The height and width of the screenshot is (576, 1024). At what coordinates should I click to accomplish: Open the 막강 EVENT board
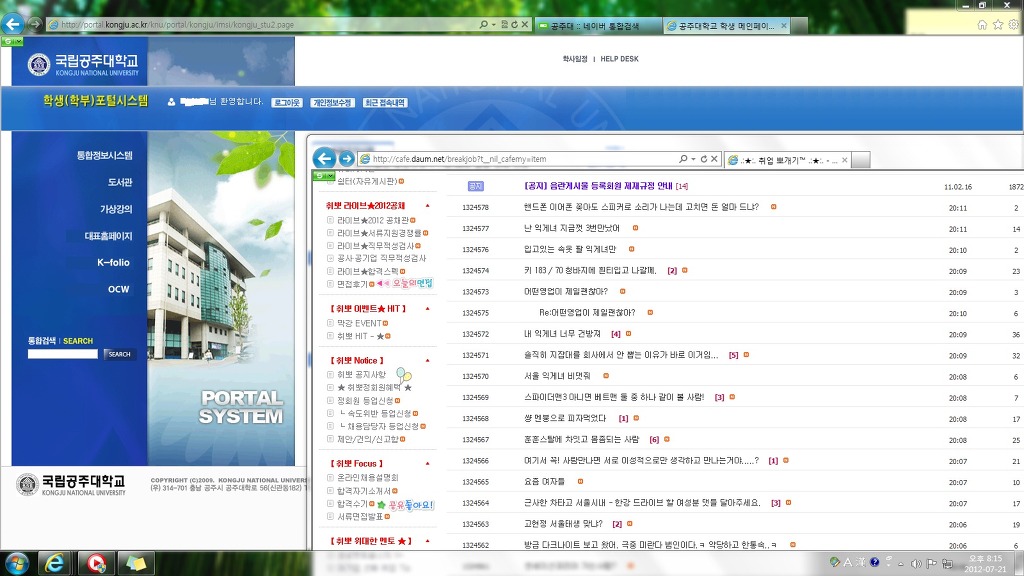tap(359, 323)
